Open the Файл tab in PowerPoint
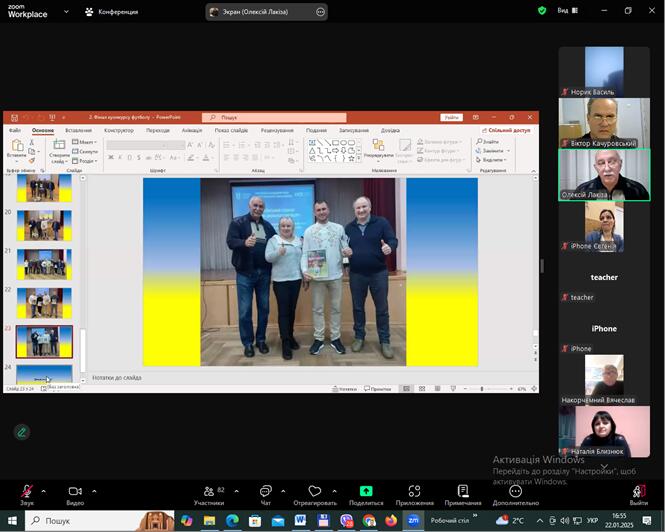The width and height of the screenshot is (665, 532). coord(15,130)
